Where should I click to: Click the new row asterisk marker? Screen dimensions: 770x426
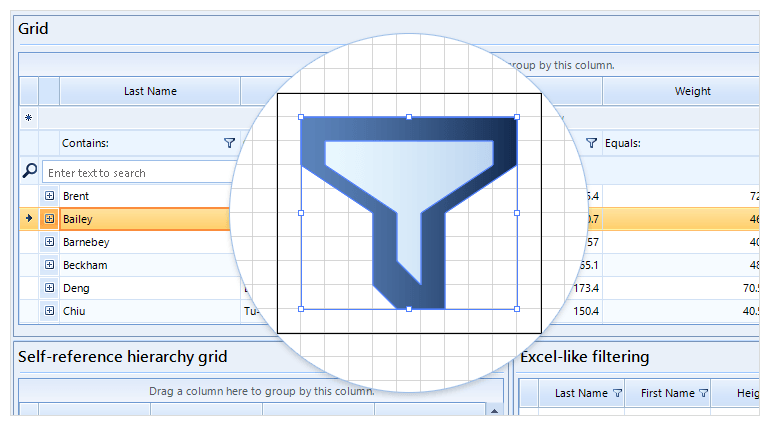(28, 117)
